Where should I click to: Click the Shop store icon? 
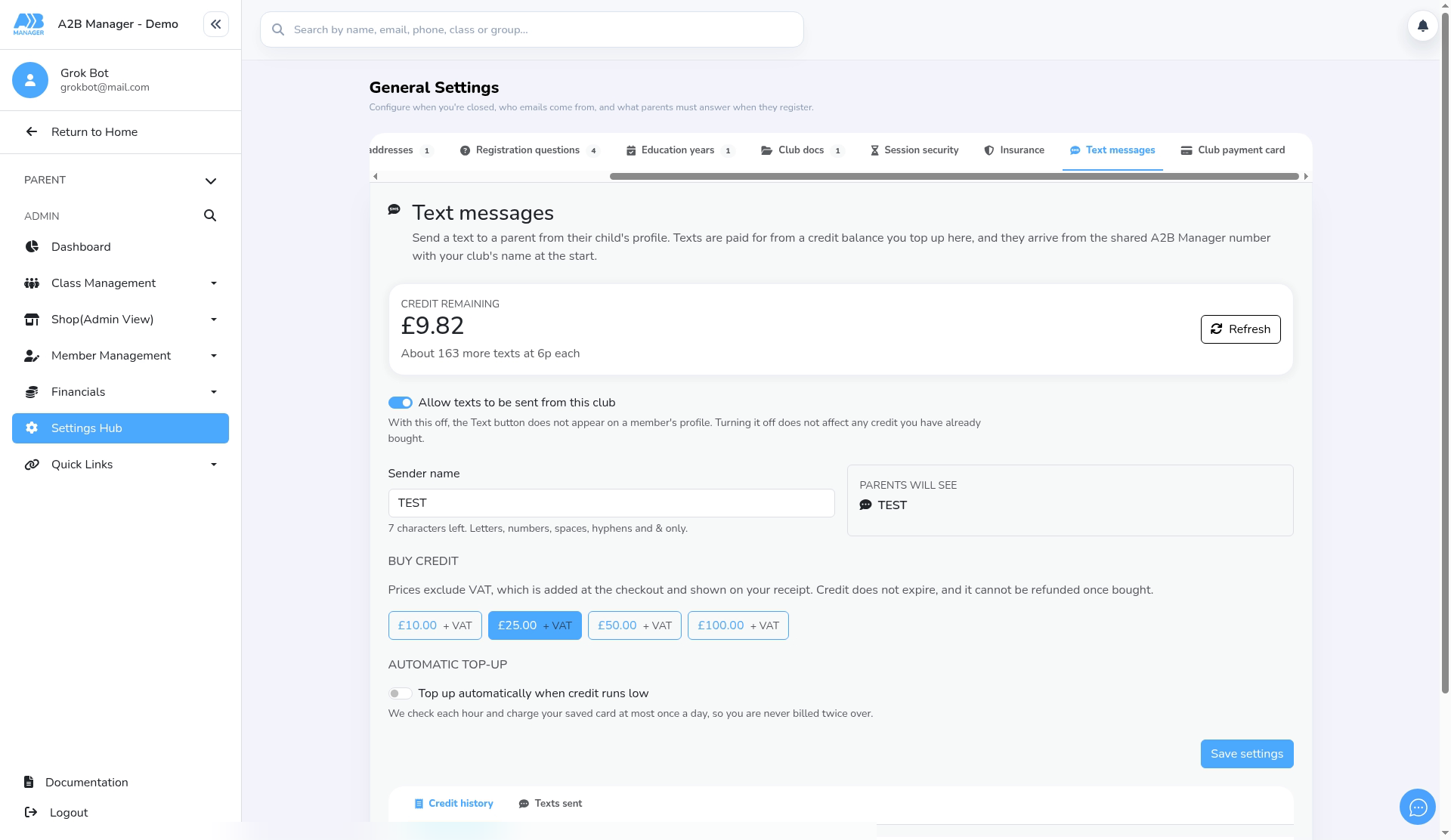click(x=32, y=319)
